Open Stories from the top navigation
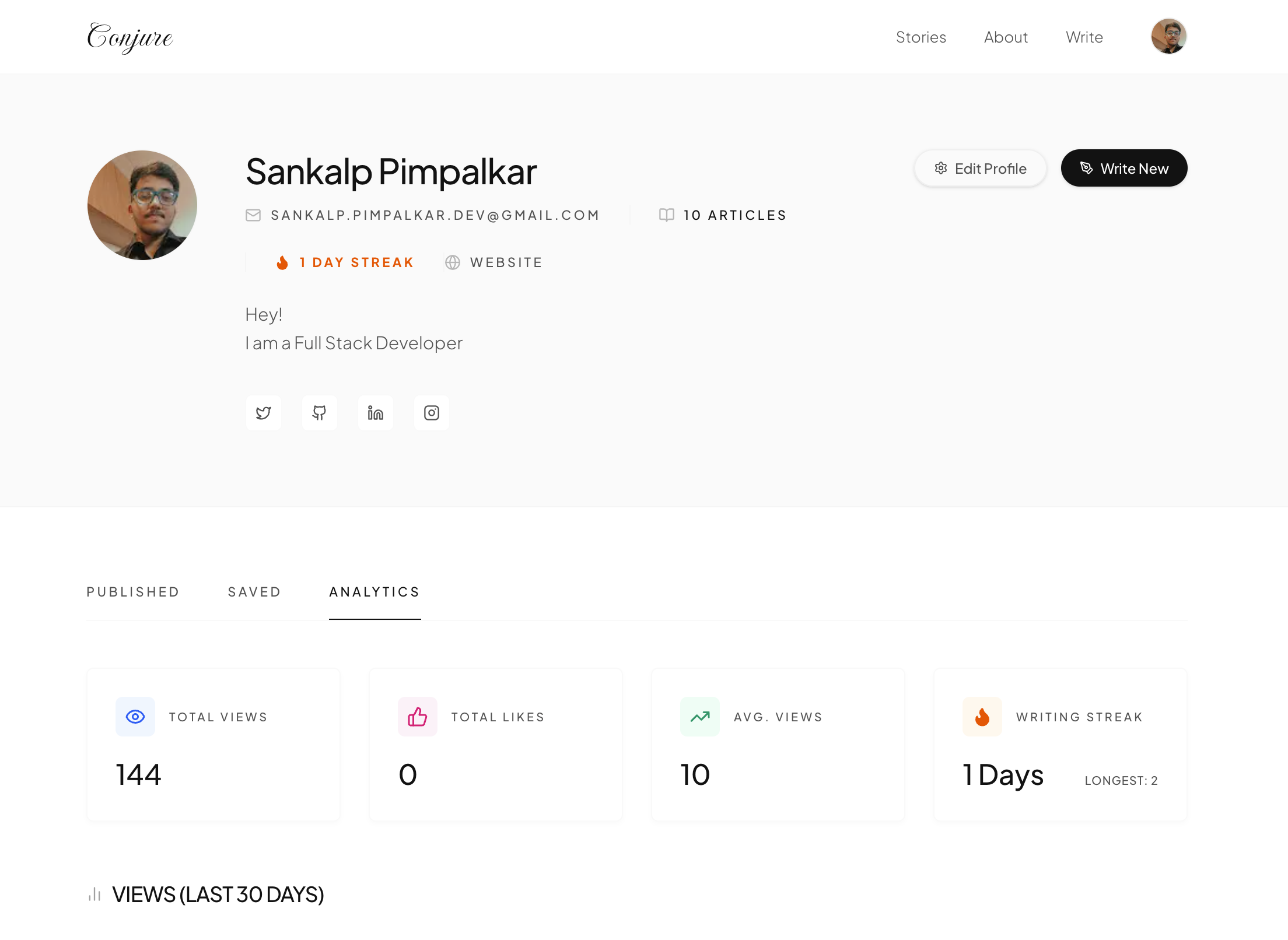 [921, 37]
